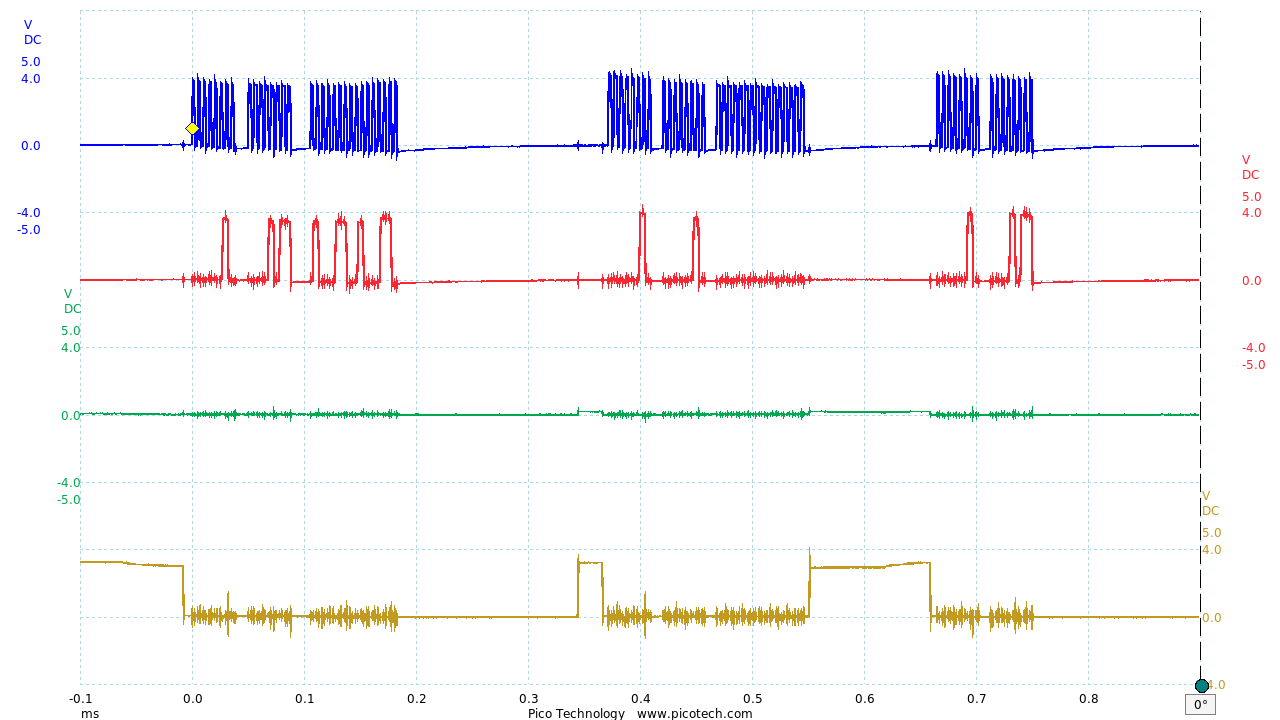Click the 0.0 label on blue axis

coord(31,145)
